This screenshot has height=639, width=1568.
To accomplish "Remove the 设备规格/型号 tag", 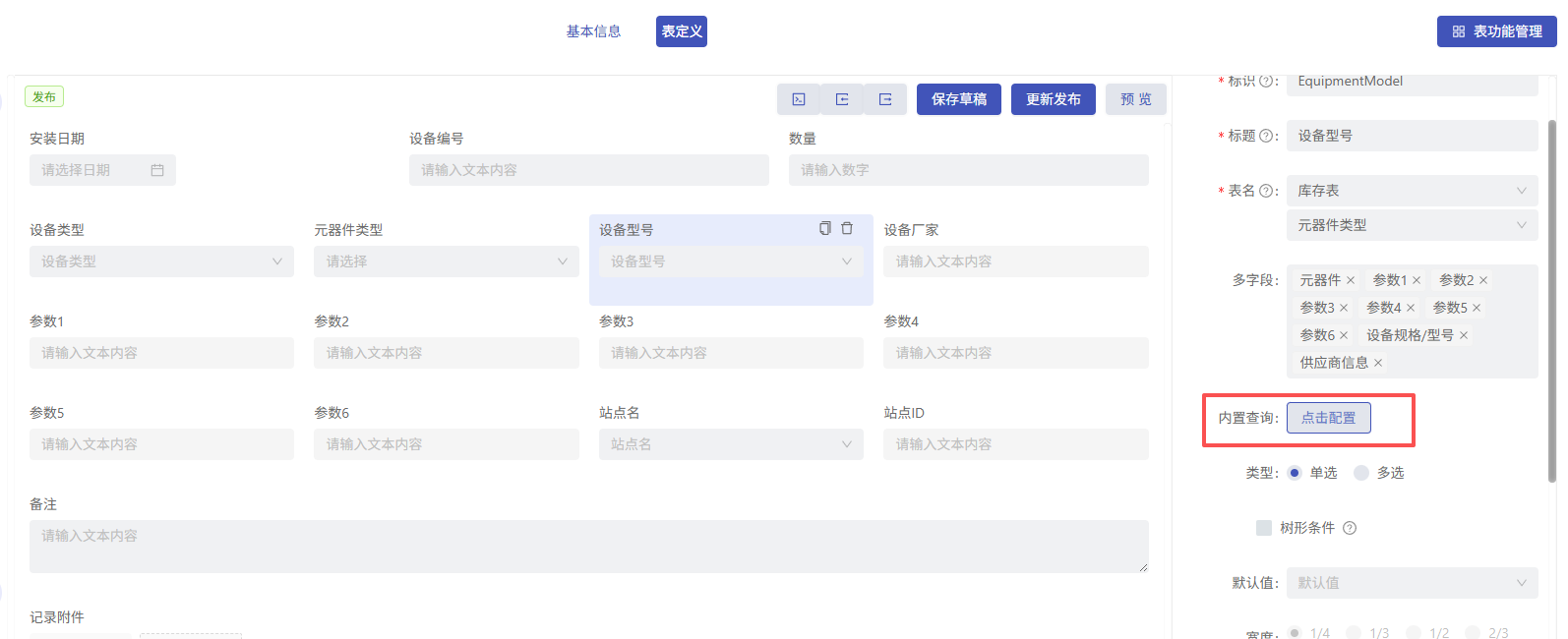I will pos(1464,335).
